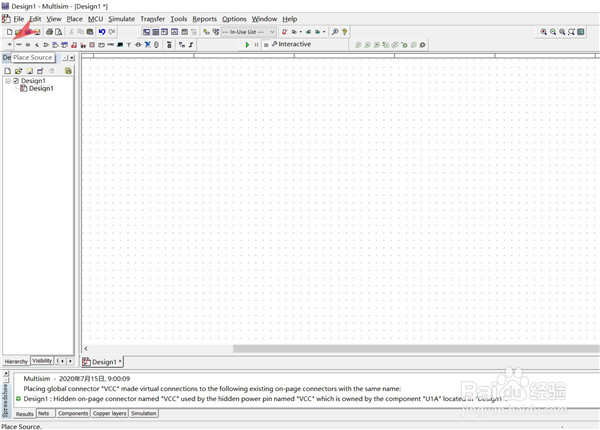Image resolution: width=600 pixels, height=430 pixels.
Task: Click the yellow Help question mark icon
Action: (x=344, y=32)
